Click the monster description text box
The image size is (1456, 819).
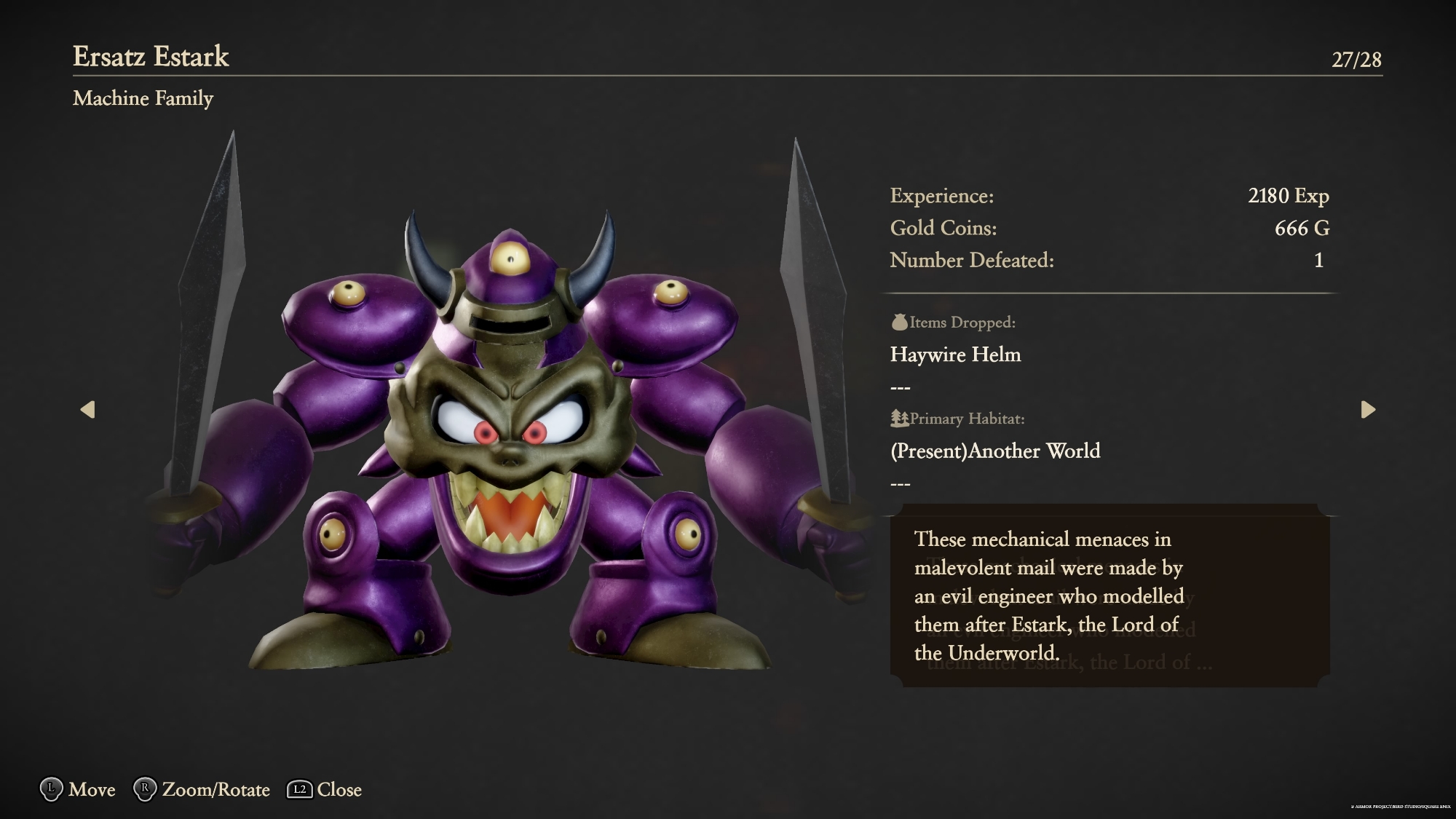pyautogui.click(x=1110, y=596)
